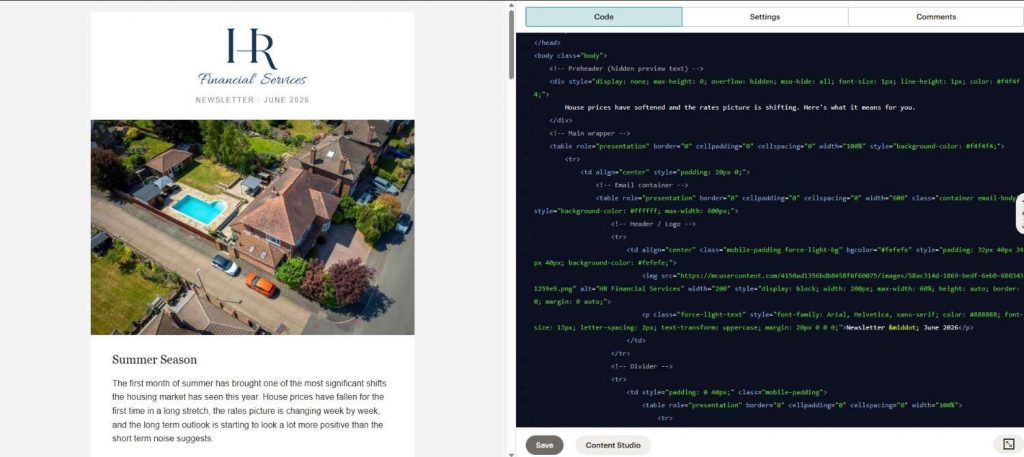The image size is (1024, 457).
Task: Click the "<!-- Divider -->" comment line
Action: (642, 366)
